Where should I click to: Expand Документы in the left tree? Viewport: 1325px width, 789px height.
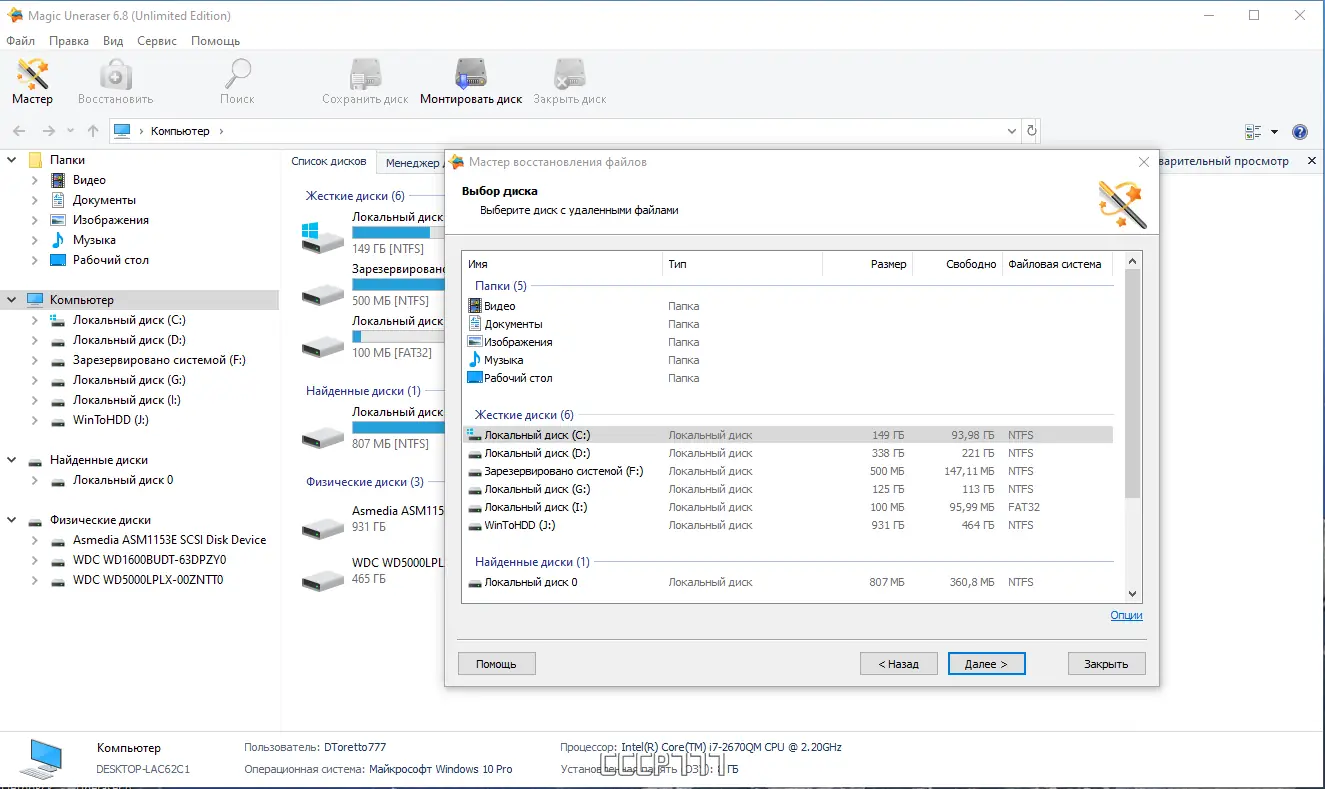coord(35,200)
